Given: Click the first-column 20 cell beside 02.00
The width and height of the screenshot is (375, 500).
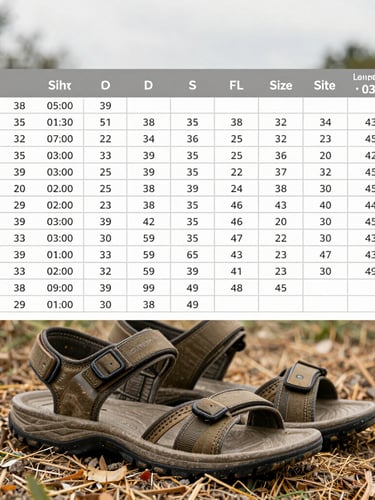Looking at the screenshot, I should point(19,188).
